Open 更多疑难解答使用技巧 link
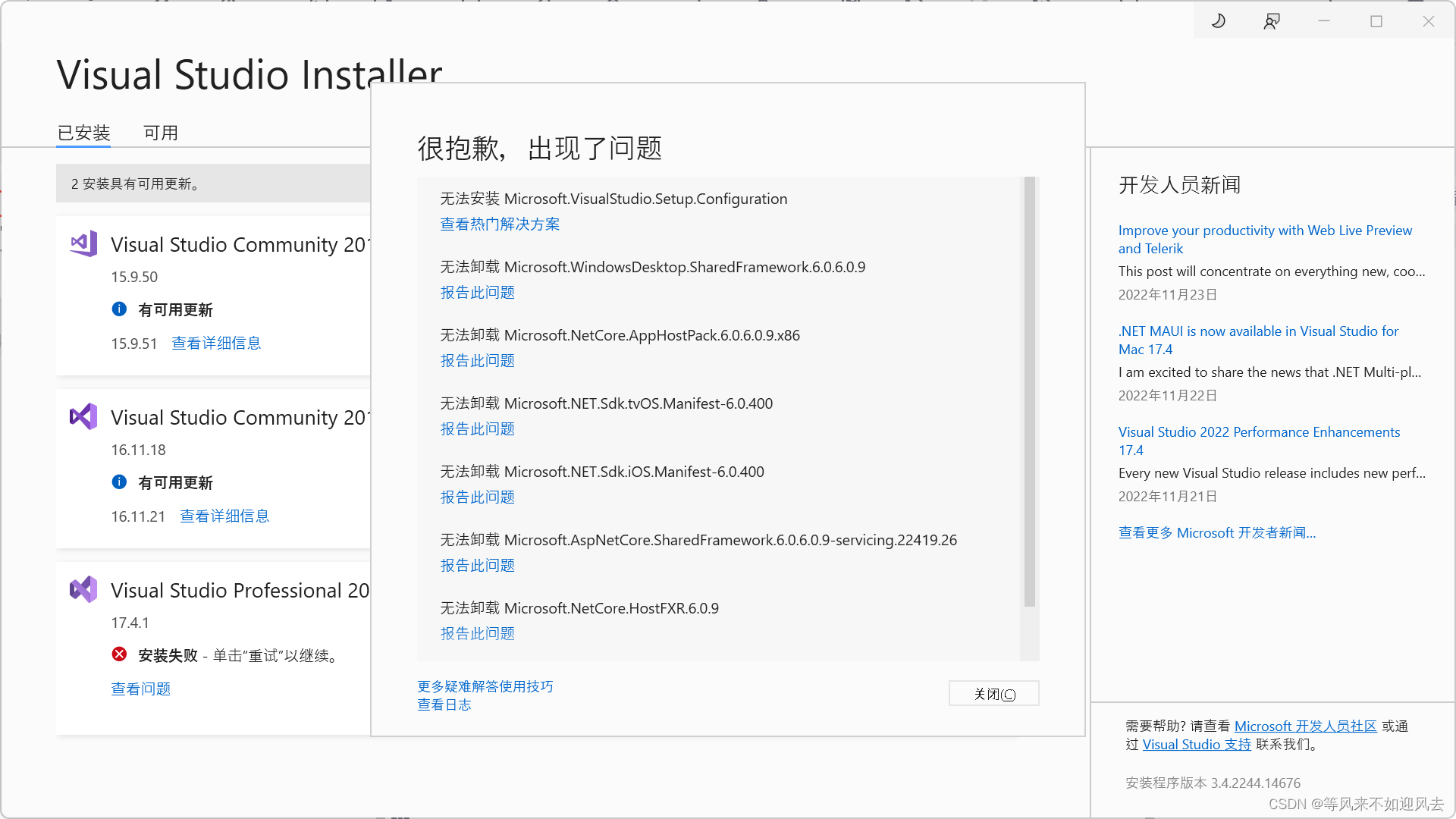1456x819 pixels. pyautogui.click(x=485, y=686)
